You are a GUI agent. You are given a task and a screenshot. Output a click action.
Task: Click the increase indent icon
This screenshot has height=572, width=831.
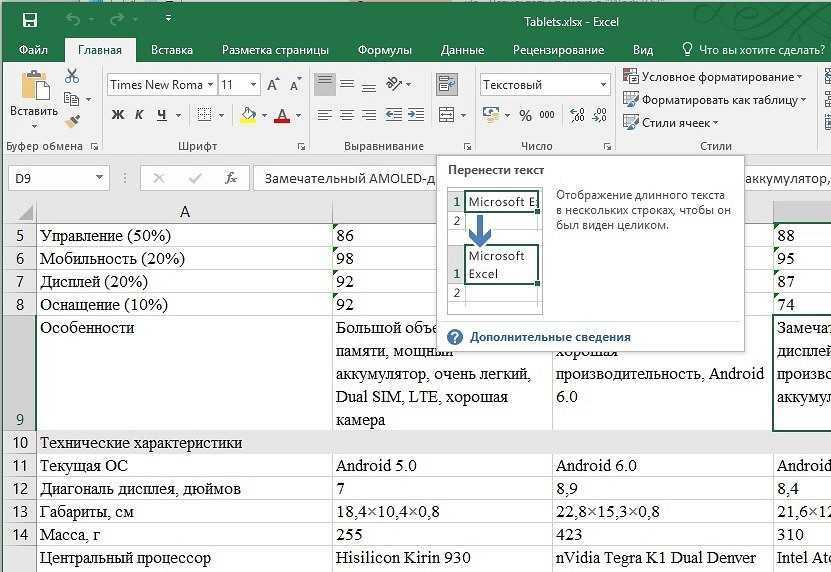(x=416, y=115)
